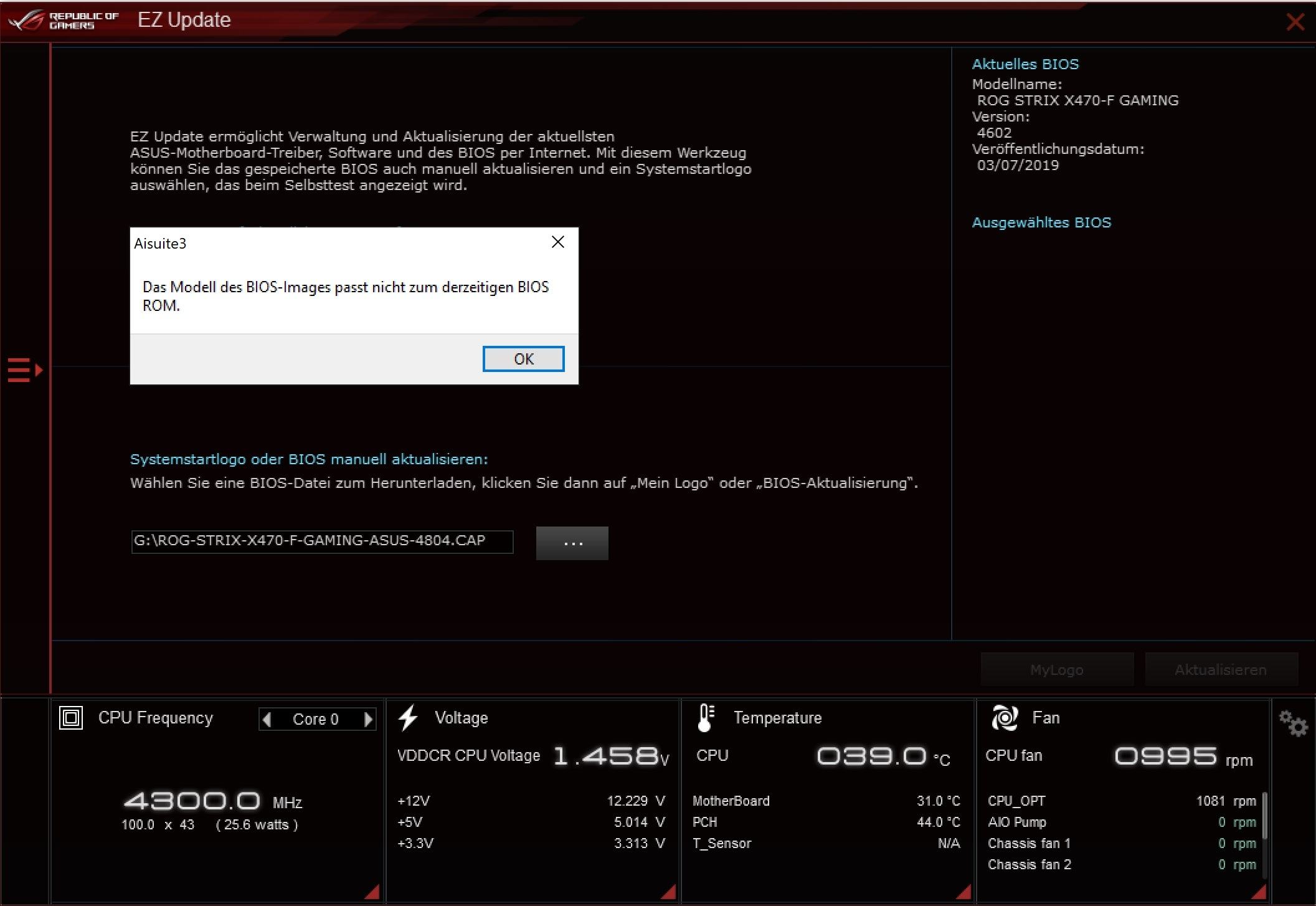Click the CPU Frequency chip icon
The width and height of the screenshot is (1316, 906).
[x=71, y=718]
